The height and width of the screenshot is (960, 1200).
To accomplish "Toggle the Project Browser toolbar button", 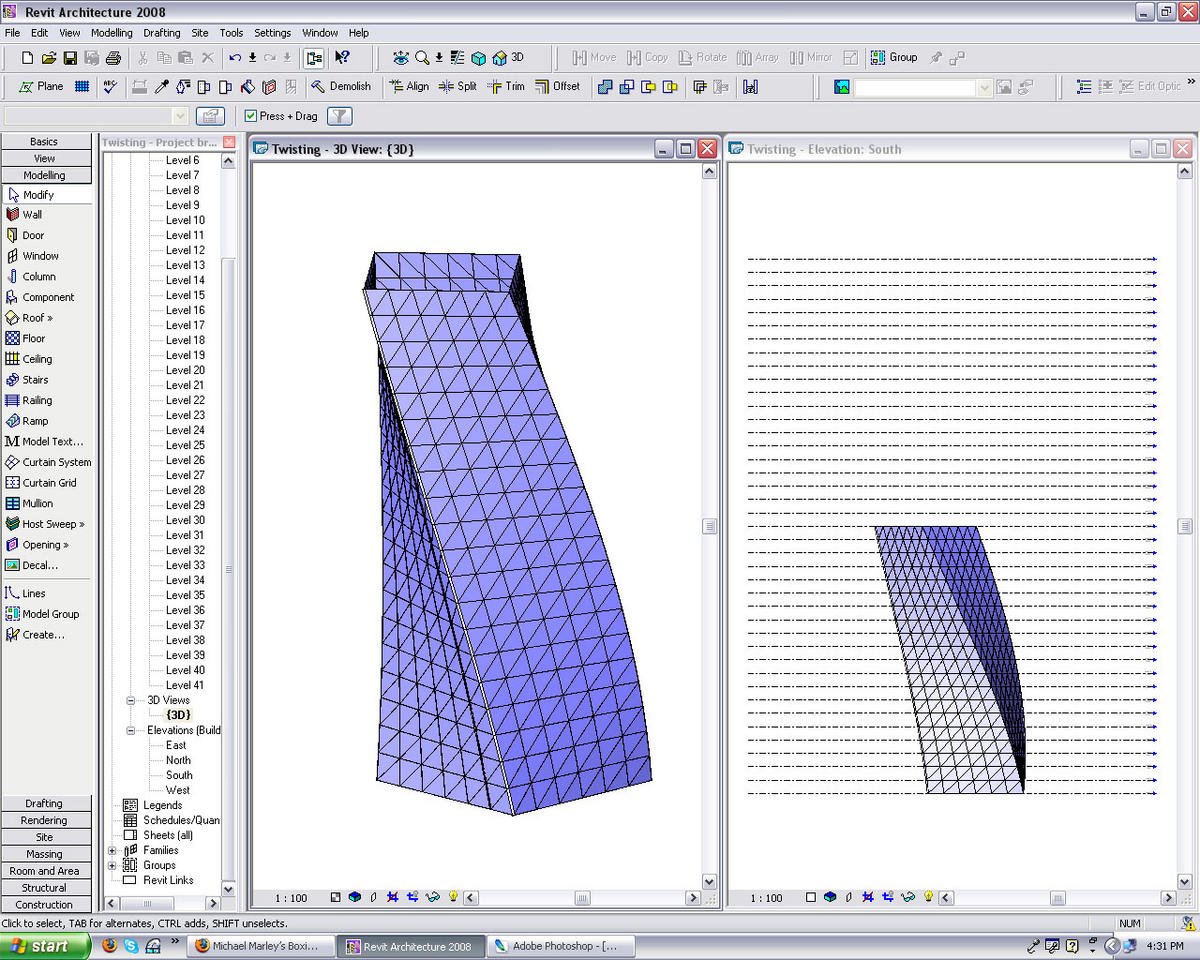I will point(314,58).
